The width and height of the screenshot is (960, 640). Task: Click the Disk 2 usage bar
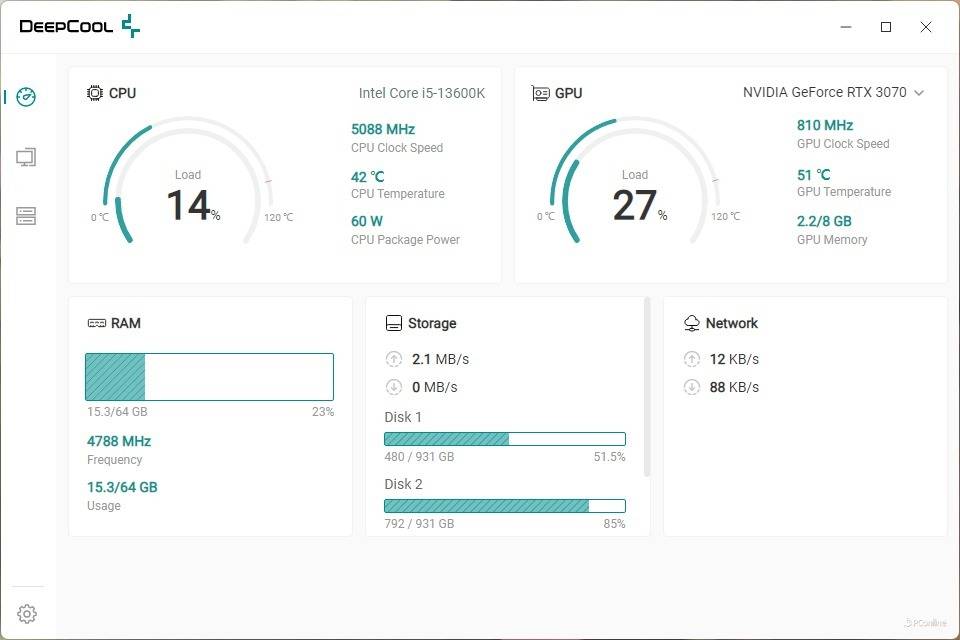505,506
